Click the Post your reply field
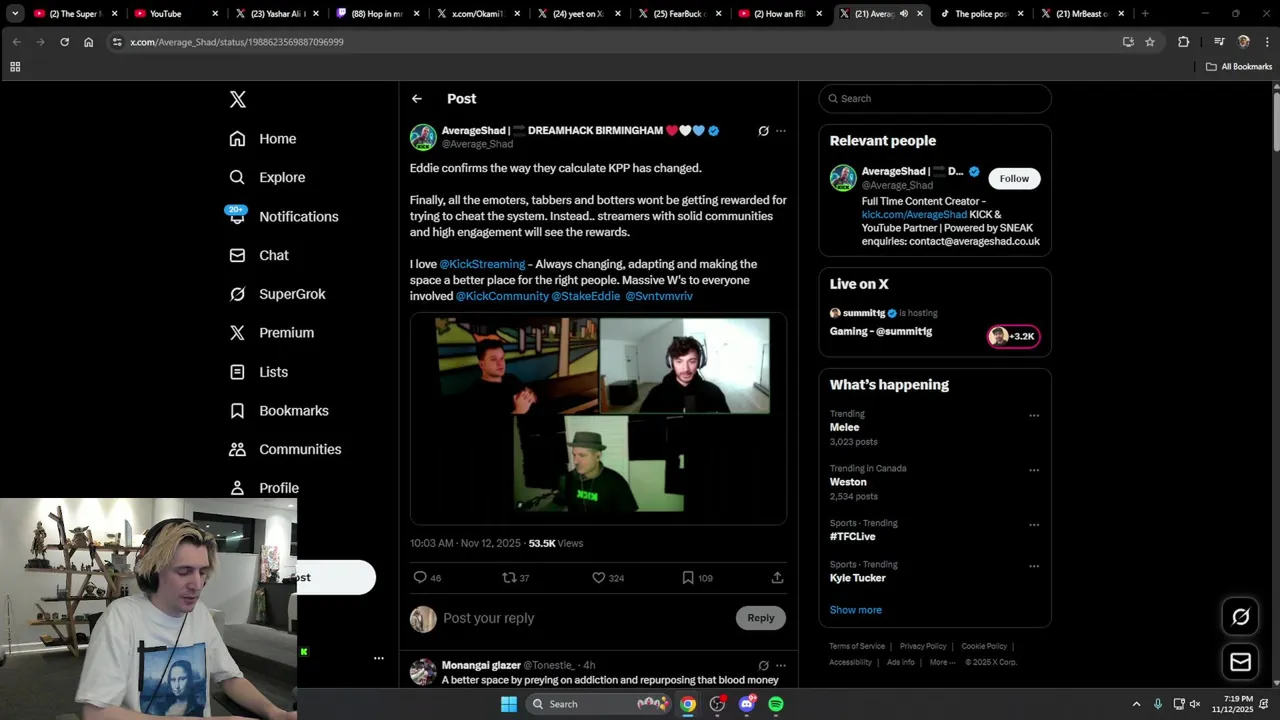 585,618
